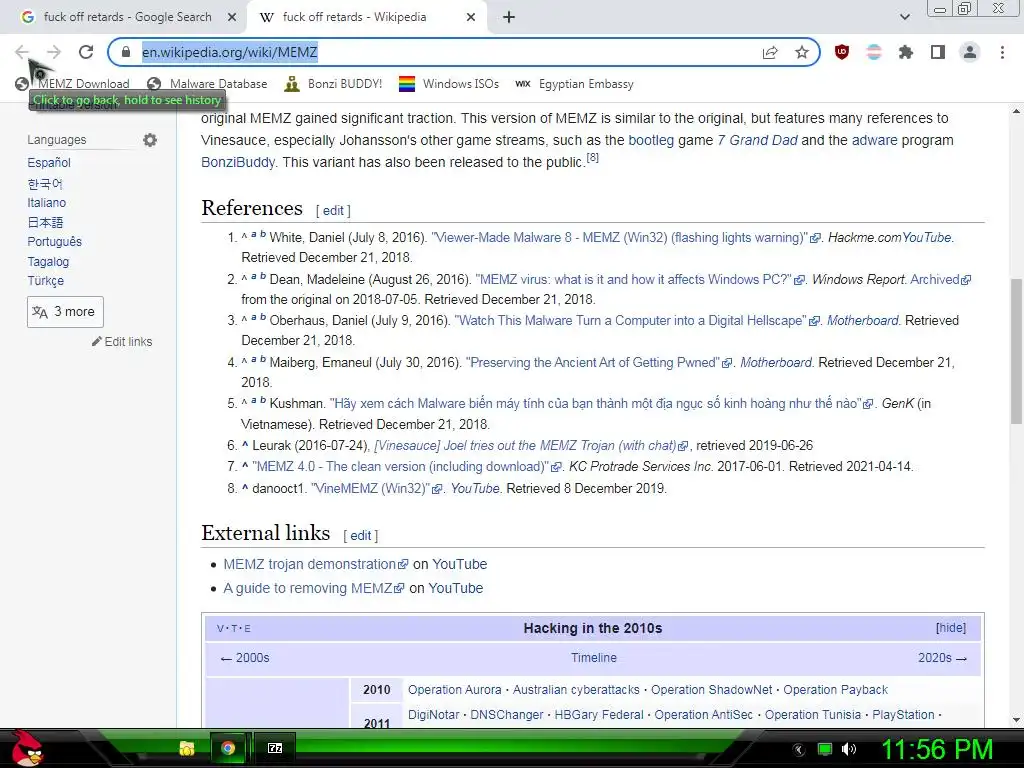This screenshot has height=768, width=1024.
Task: Open the Extensions puzzle piece menu
Action: pyautogui.click(x=906, y=52)
